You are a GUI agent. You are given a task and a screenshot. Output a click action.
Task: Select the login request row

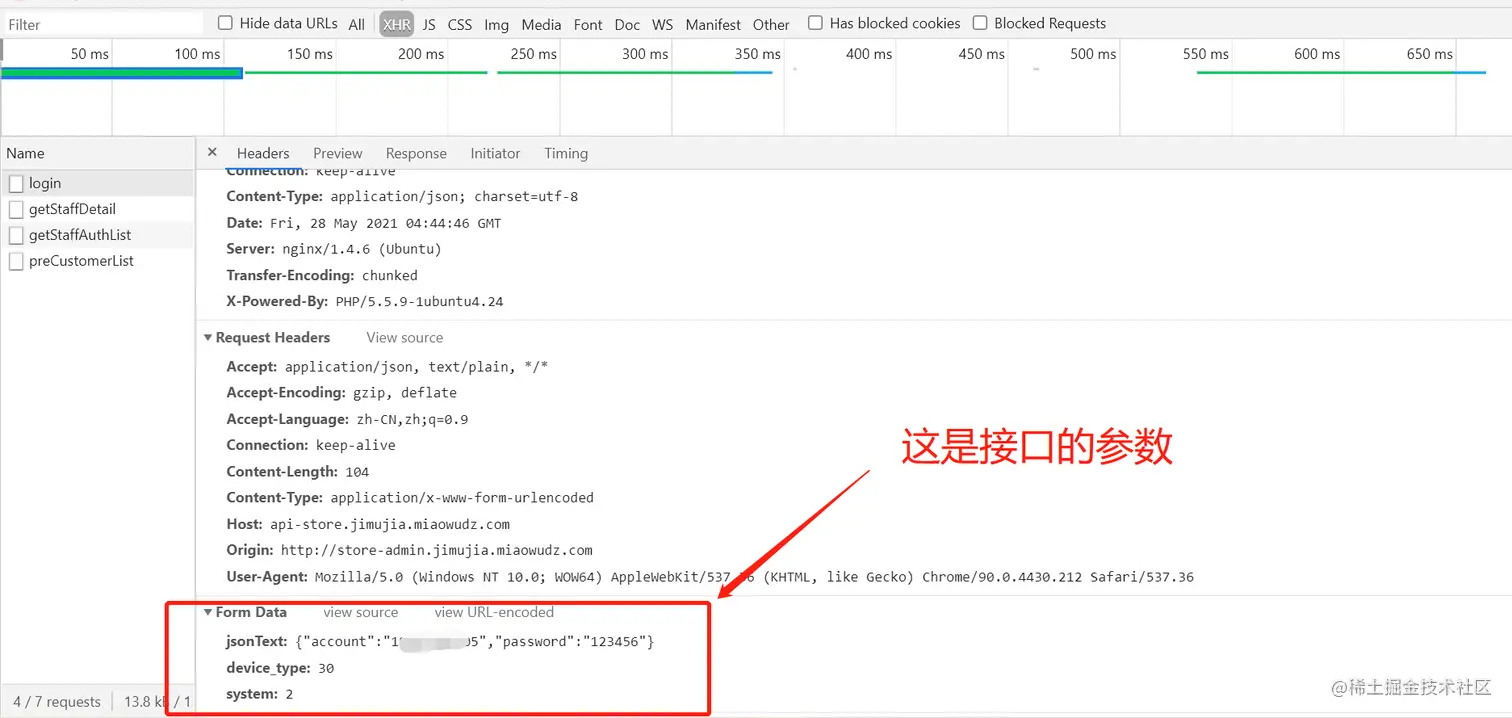(97, 183)
